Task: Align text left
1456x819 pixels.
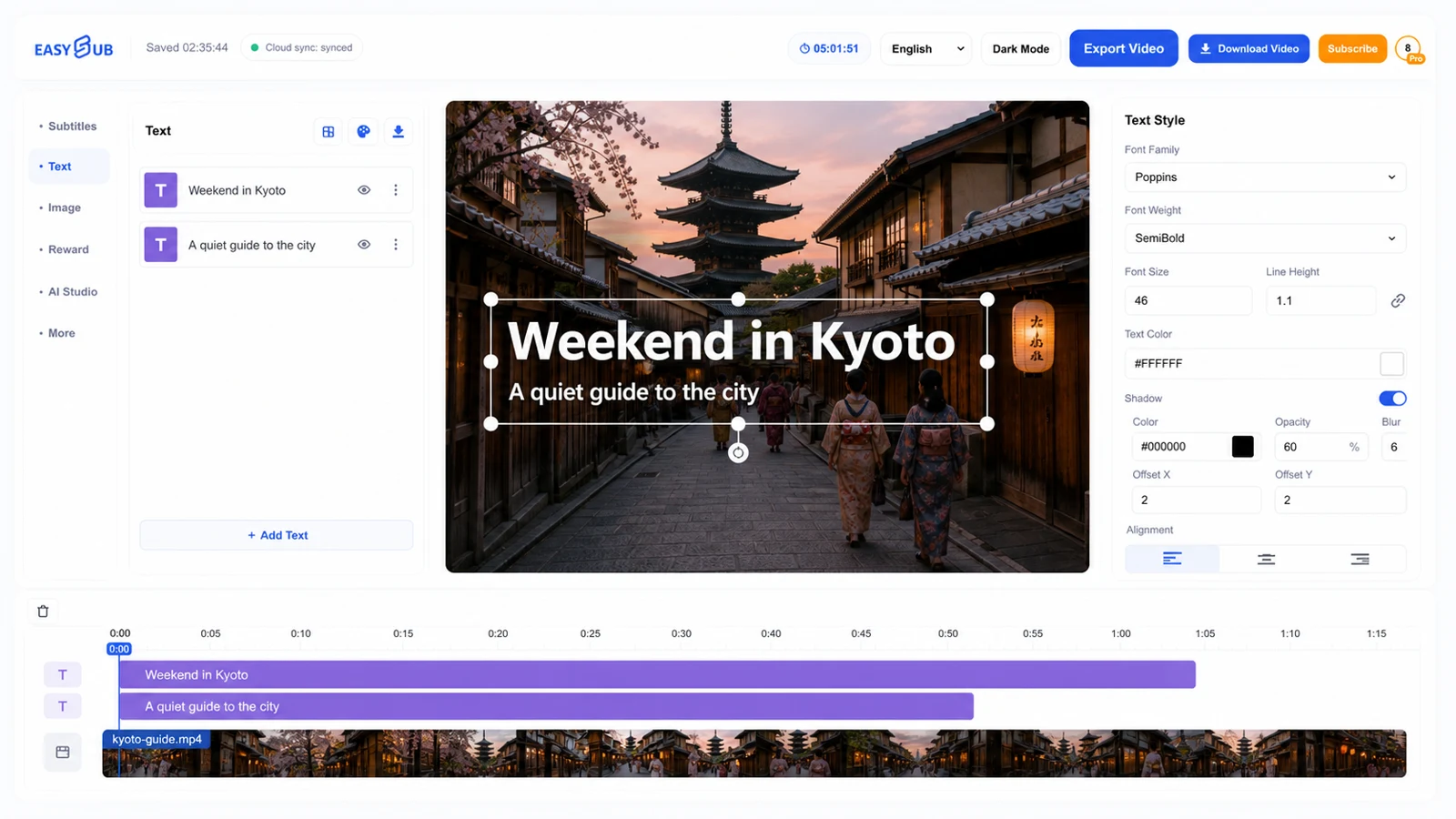Action: coord(1172,559)
